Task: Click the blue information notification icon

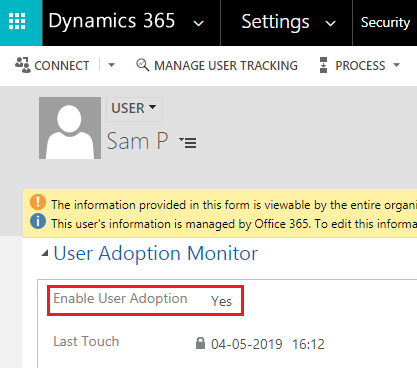Action: 38,221
